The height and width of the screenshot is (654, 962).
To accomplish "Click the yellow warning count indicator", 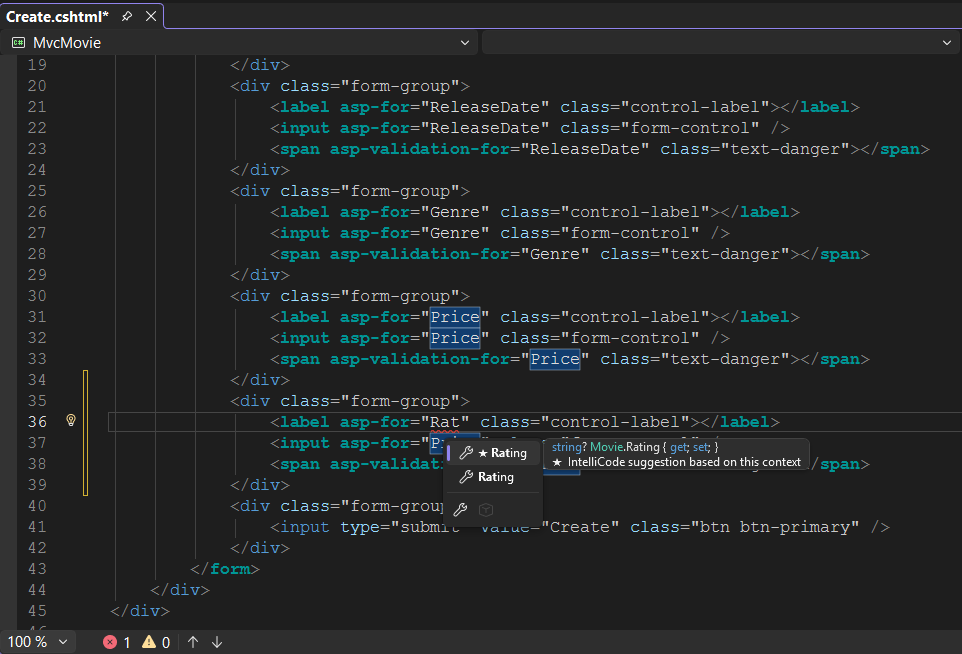I will (156, 642).
